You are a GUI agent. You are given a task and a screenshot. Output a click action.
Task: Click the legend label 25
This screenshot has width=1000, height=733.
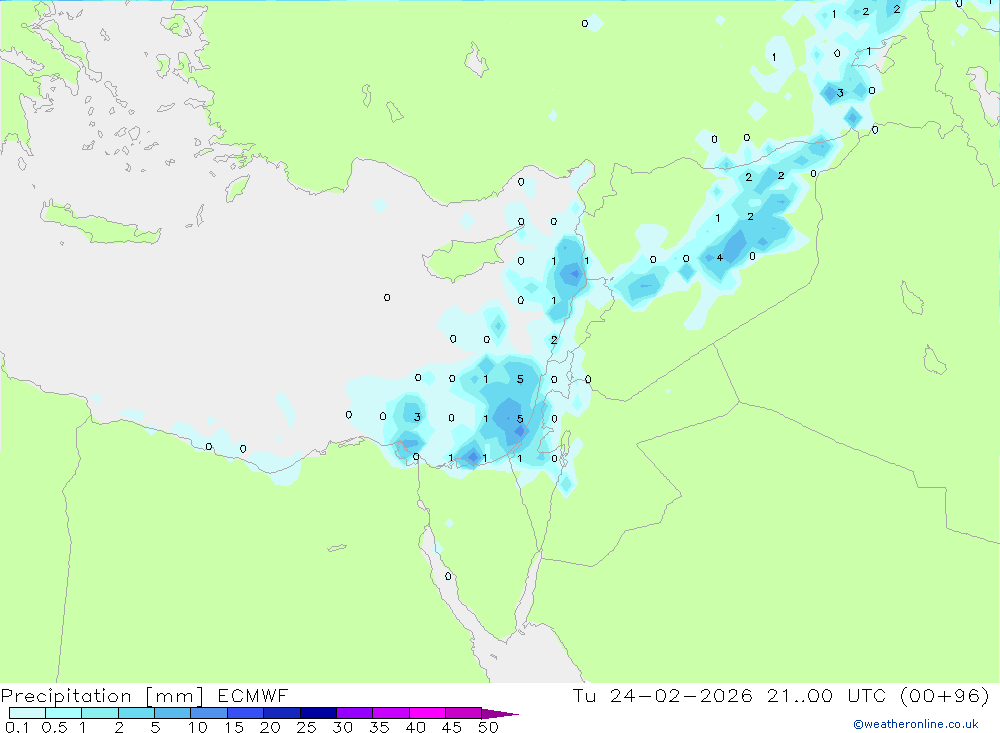point(307,727)
